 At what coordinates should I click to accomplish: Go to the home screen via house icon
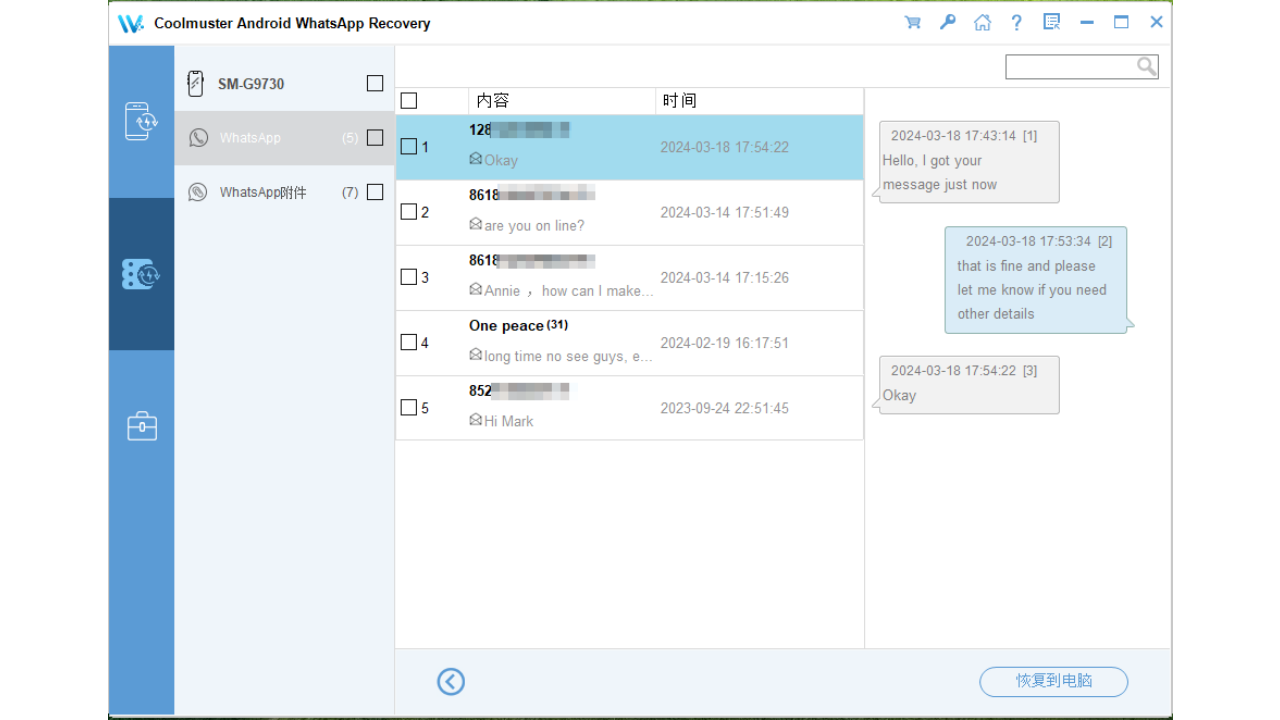tap(982, 21)
